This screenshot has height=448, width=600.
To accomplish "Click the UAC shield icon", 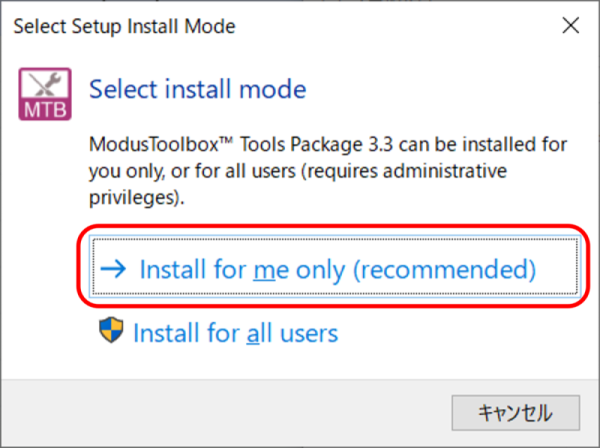I will coord(111,330).
